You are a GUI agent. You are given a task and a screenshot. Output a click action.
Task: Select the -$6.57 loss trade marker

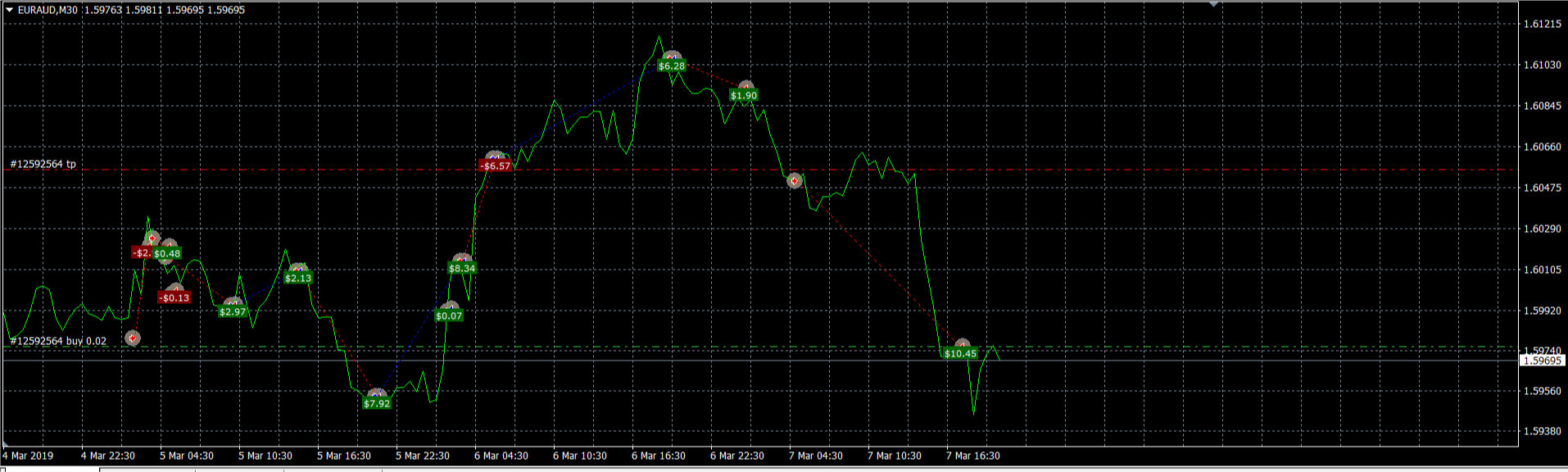pos(495,166)
